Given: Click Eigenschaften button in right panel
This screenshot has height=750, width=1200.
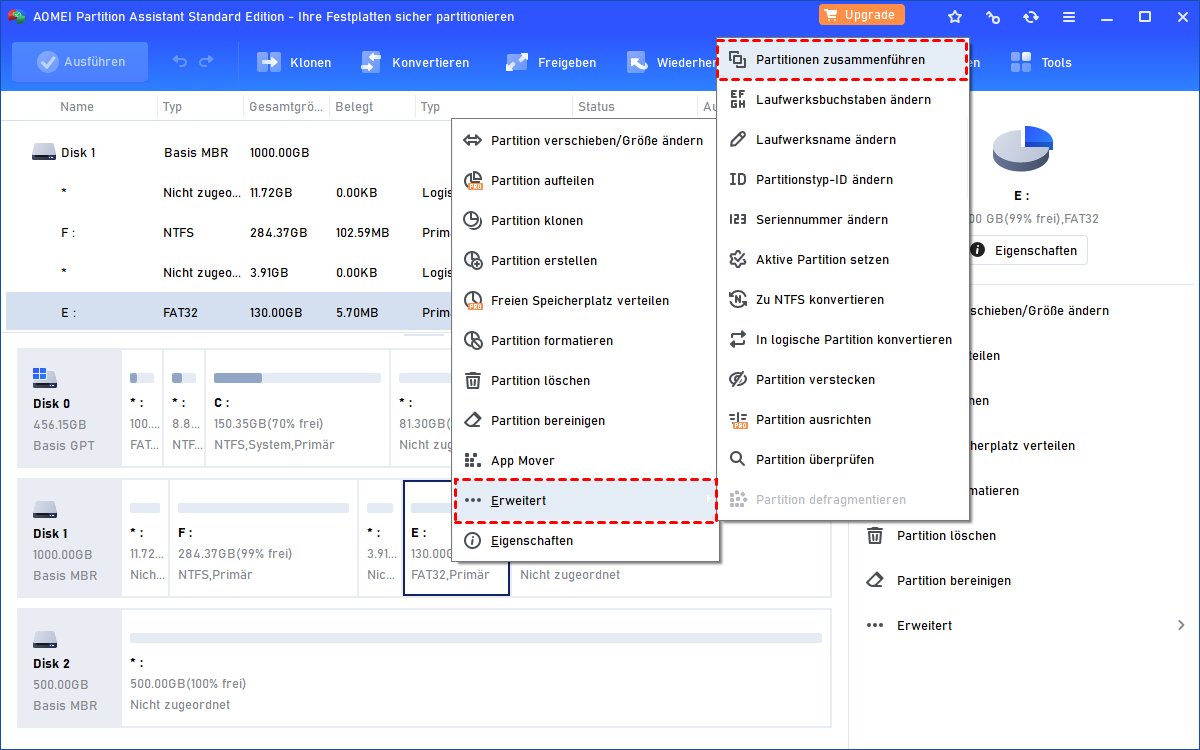Looking at the screenshot, I should tap(1026, 250).
